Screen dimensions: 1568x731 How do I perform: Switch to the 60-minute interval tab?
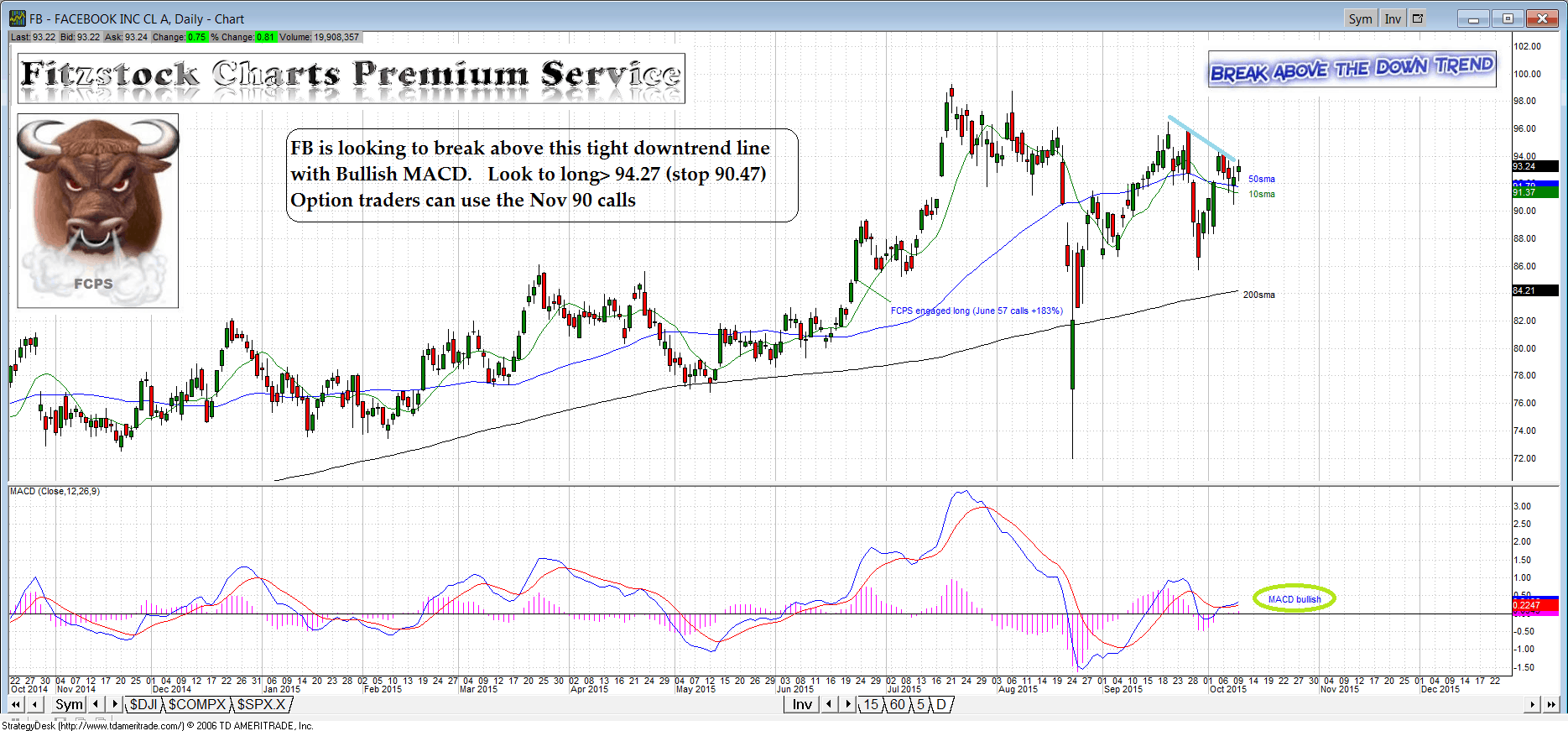pos(898,704)
